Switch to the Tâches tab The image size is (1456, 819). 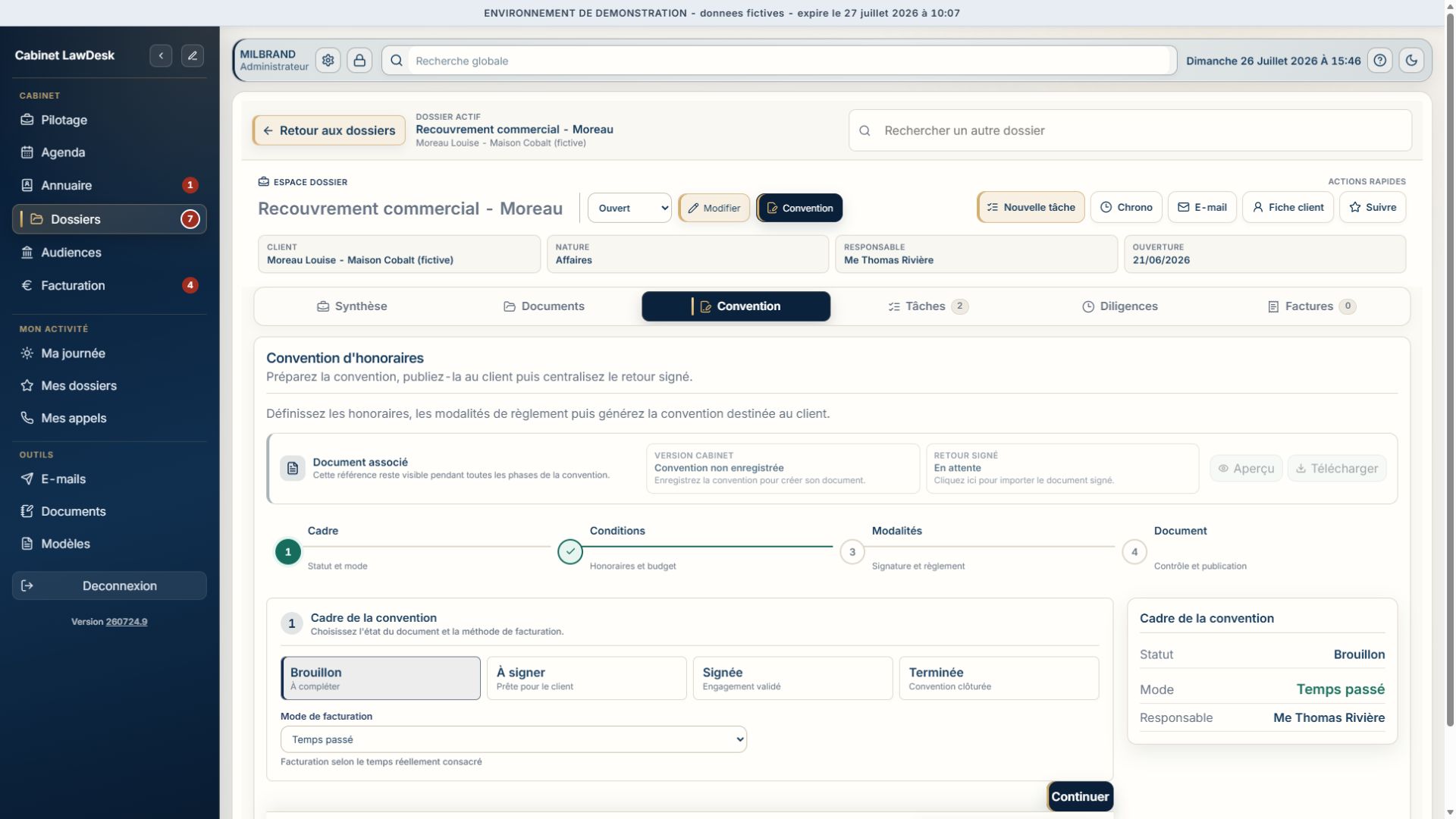[928, 306]
